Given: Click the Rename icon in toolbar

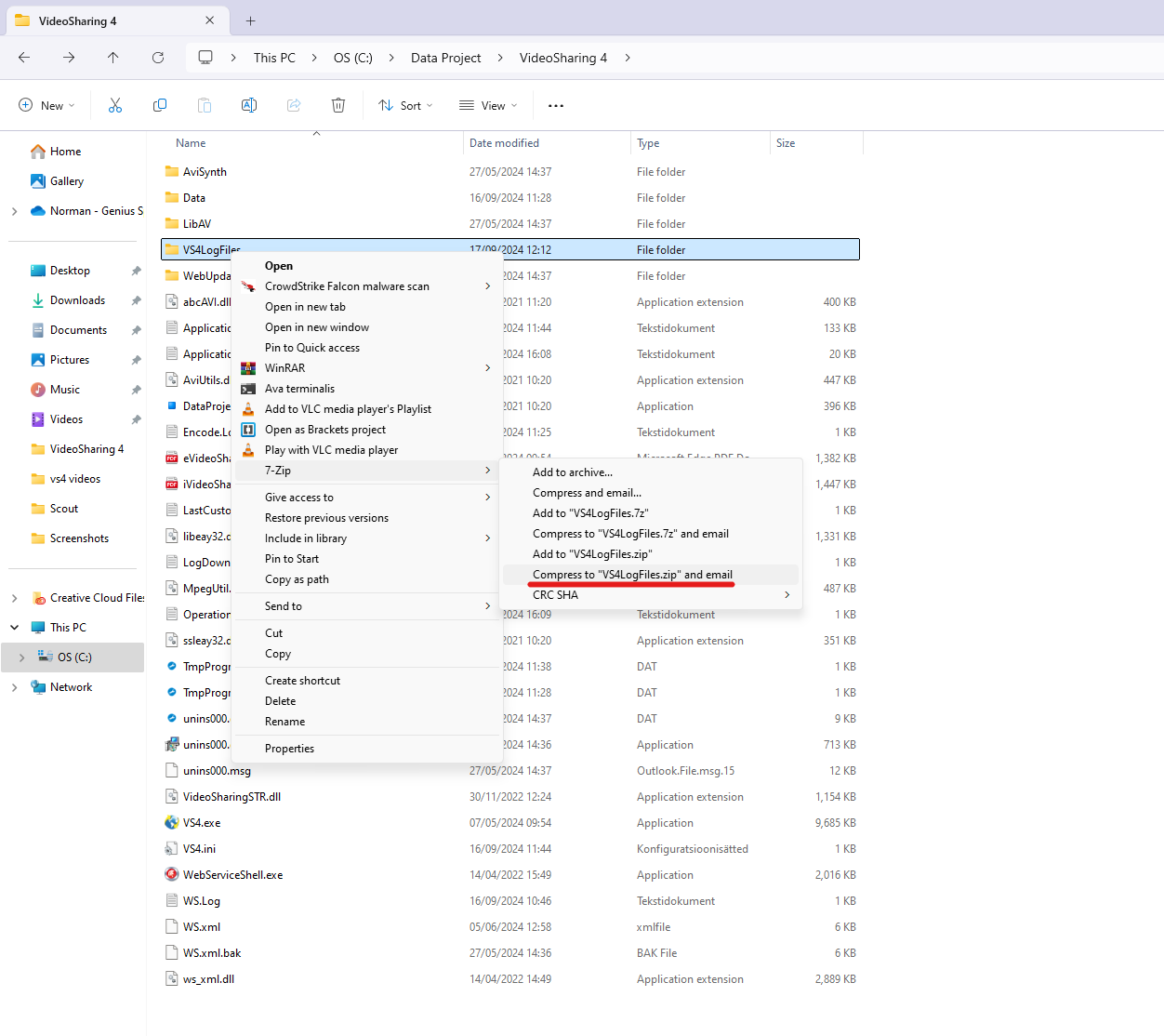Looking at the screenshot, I should coord(249,105).
